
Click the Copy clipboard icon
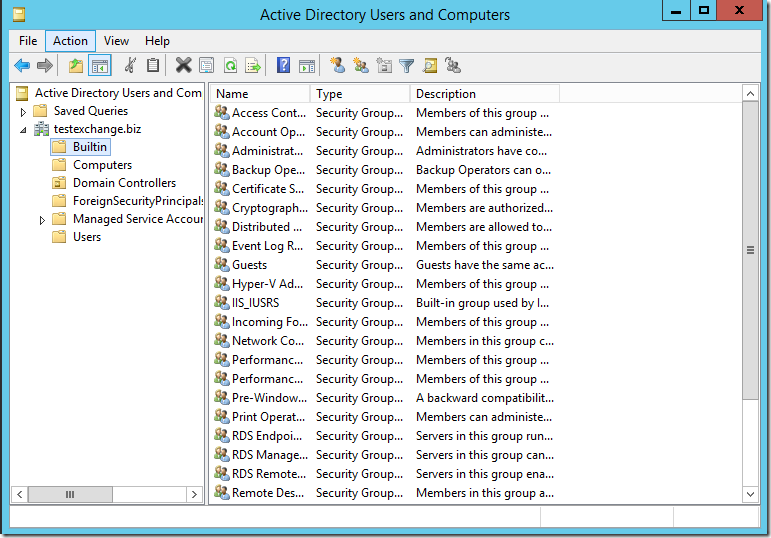[x=153, y=65]
